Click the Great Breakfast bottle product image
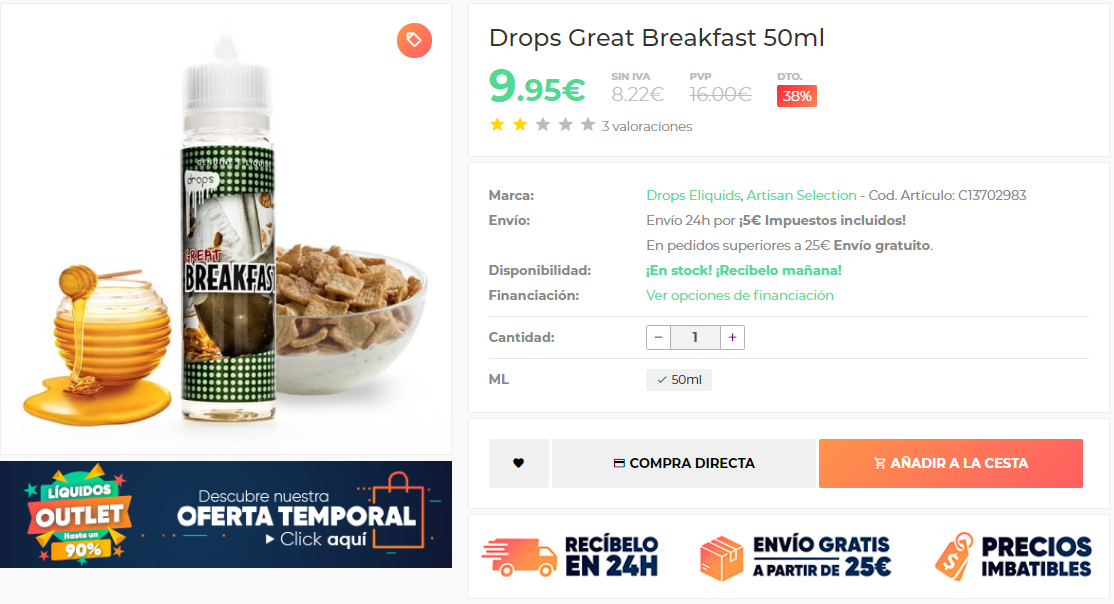This screenshot has width=1114, height=604. click(226, 229)
